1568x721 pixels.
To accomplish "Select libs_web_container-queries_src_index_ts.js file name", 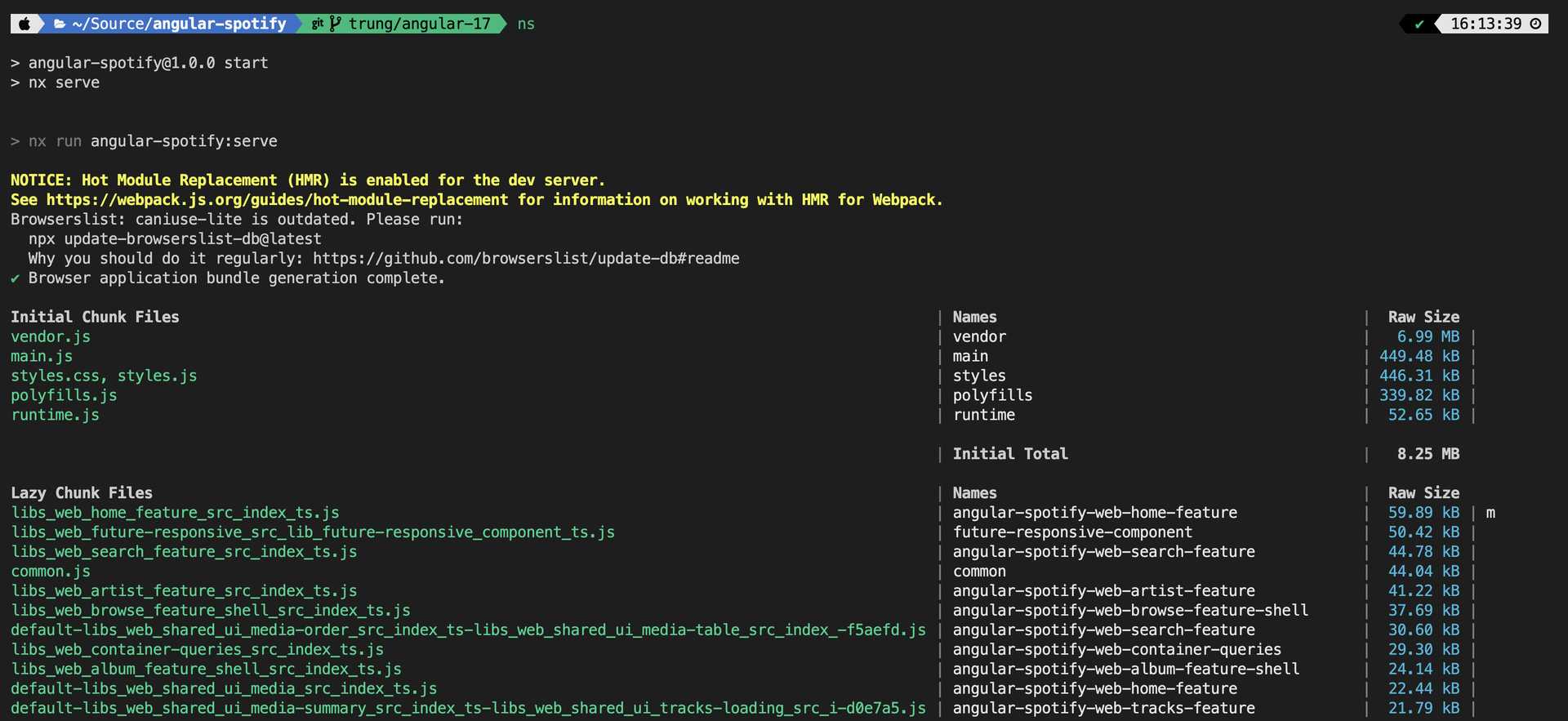I will coord(197,650).
